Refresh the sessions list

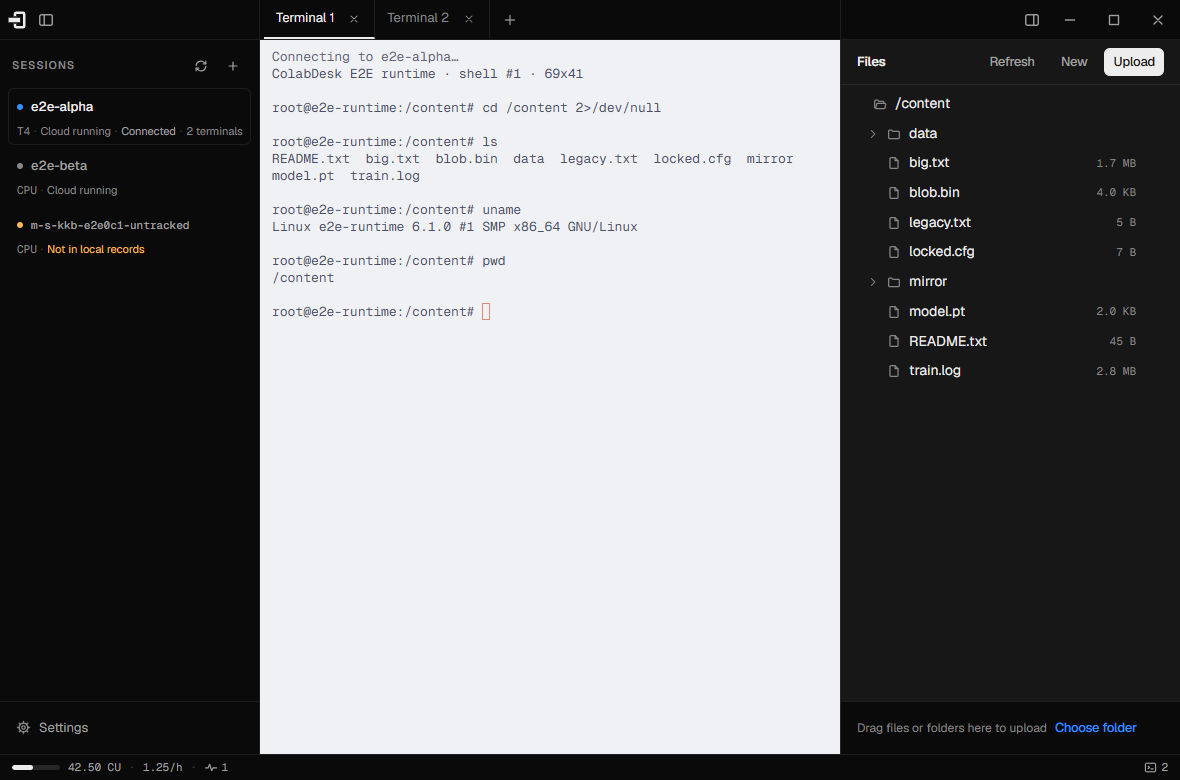(201, 66)
